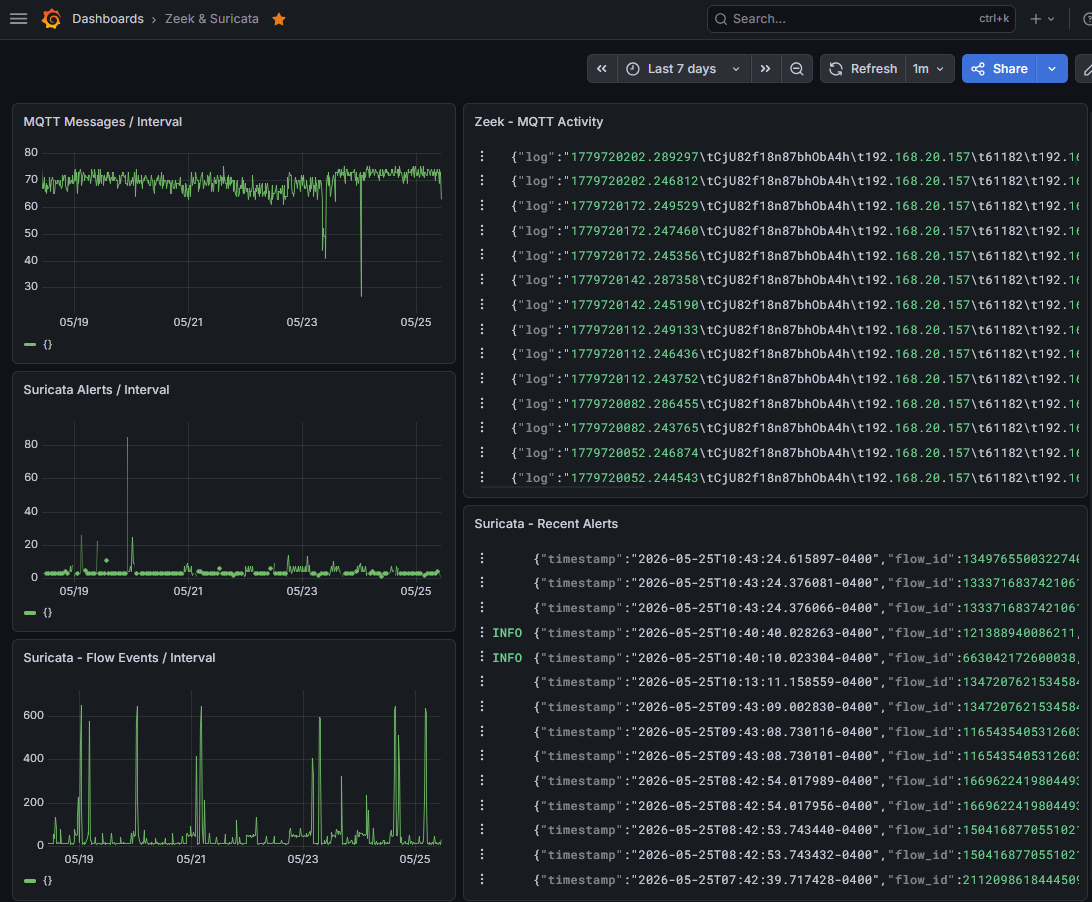Open the hamburger navigation menu

(19, 19)
